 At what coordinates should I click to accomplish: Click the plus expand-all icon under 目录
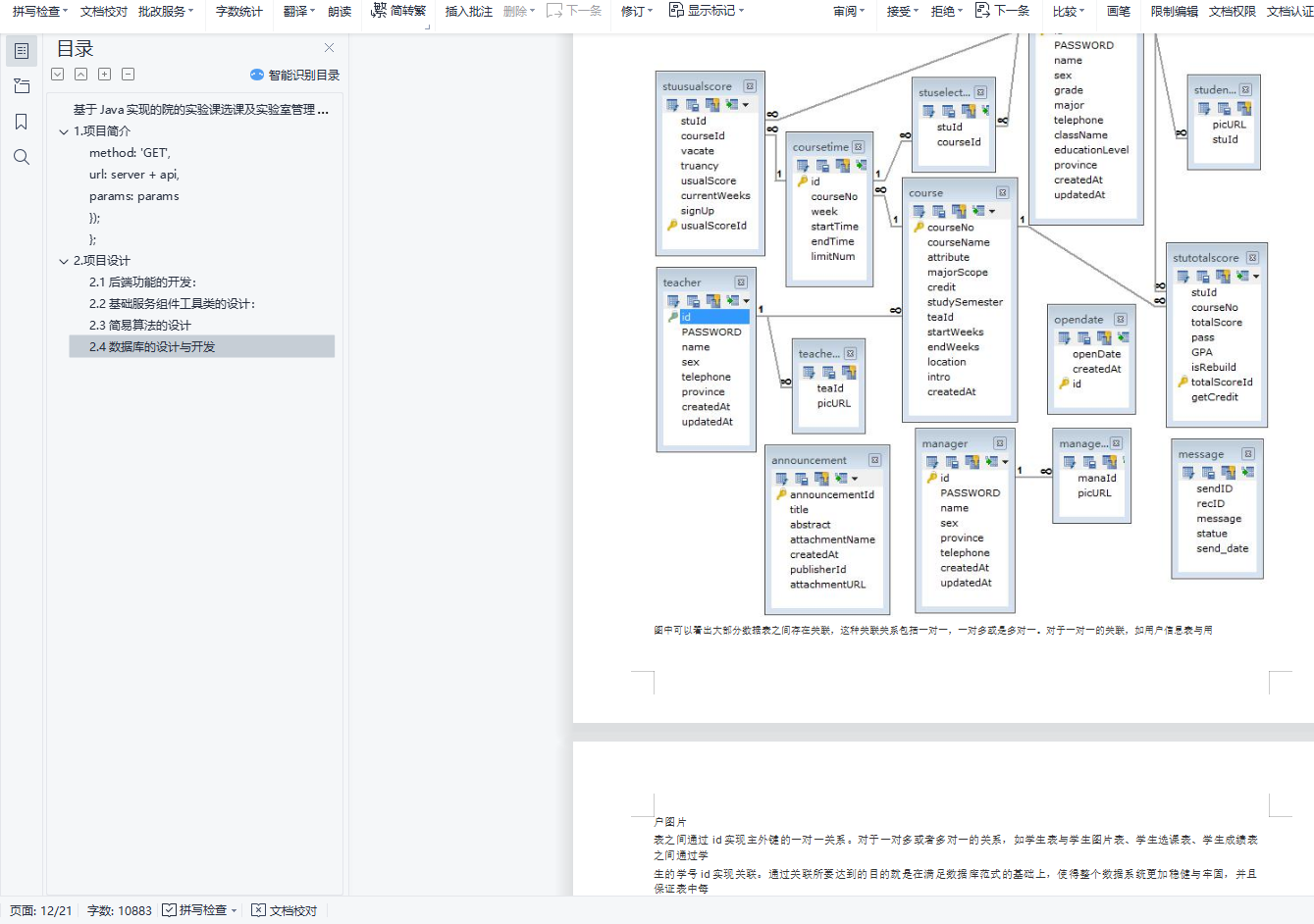click(105, 75)
